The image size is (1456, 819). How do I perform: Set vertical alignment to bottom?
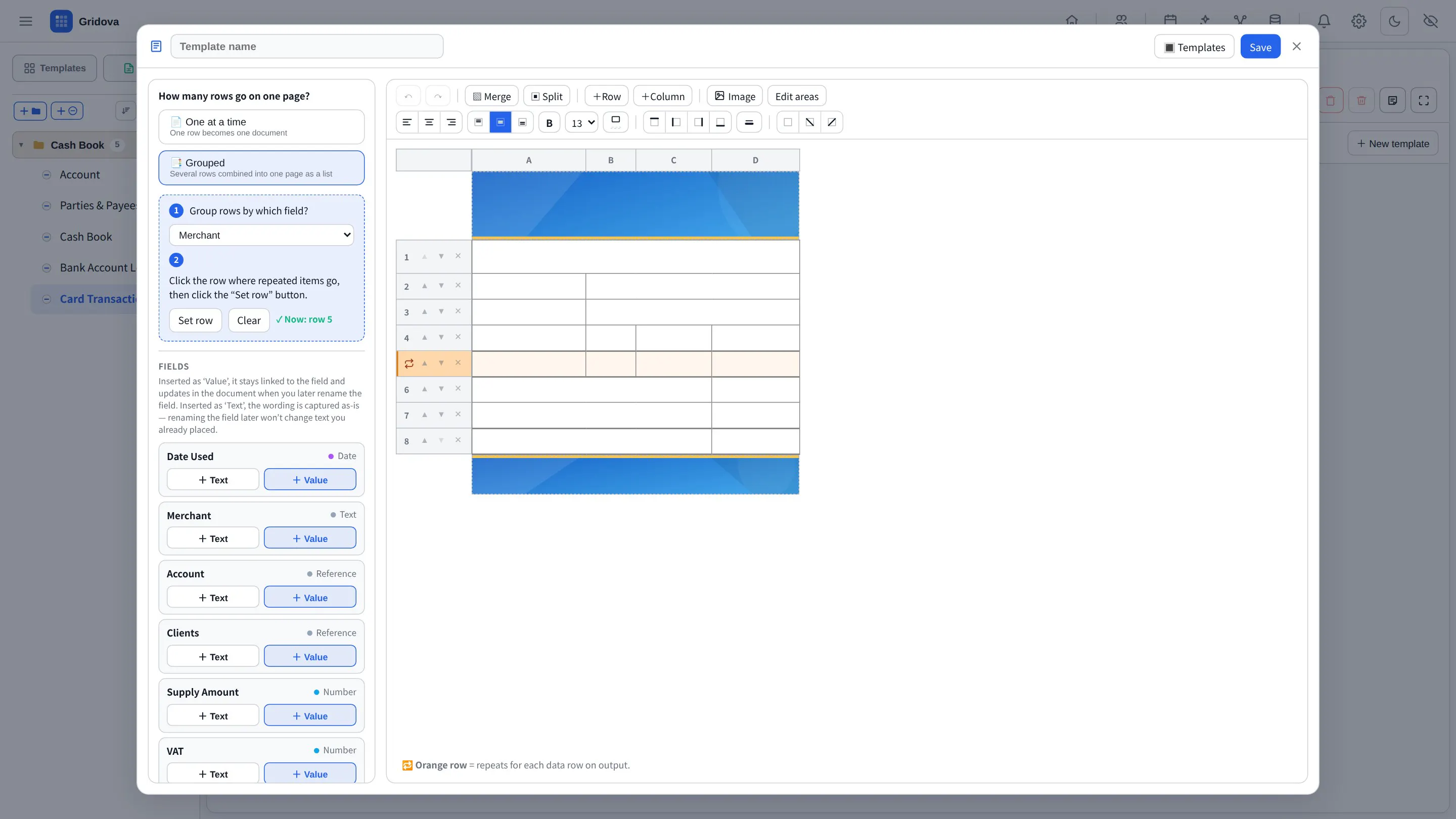(522, 122)
